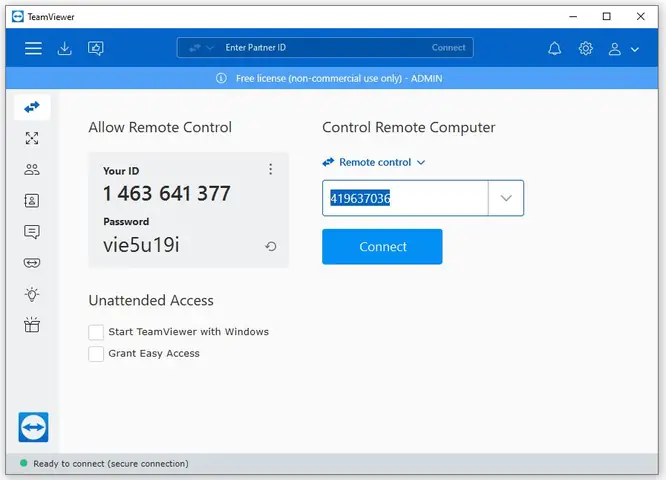Open the Chat sidebar icon
Screen dimensions: 666x480
[32, 232]
